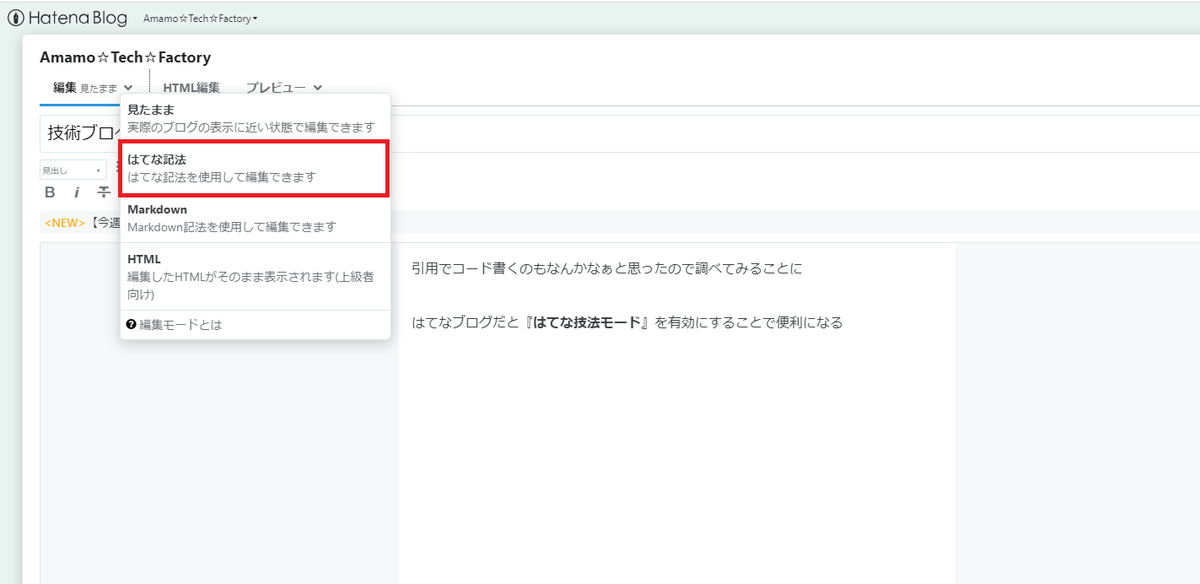Toggle italic formatting
This screenshot has height=584, width=1200.
tap(77, 192)
